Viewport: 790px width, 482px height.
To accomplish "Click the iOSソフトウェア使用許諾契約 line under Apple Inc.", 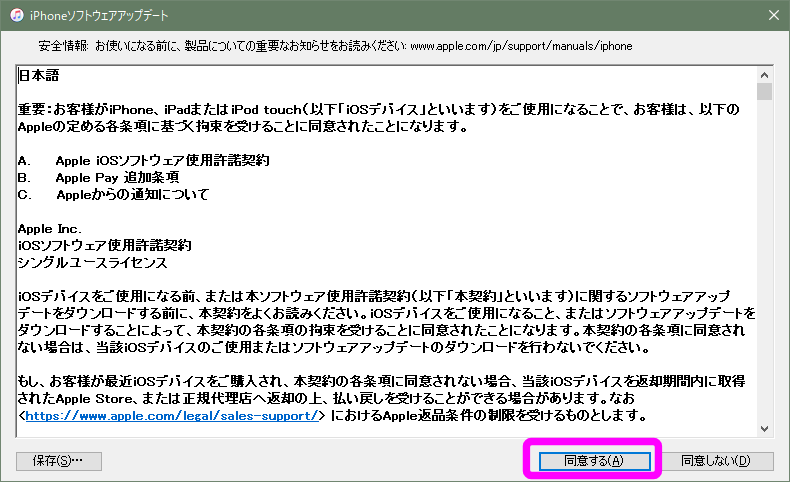I will click(x=104, y=245).
